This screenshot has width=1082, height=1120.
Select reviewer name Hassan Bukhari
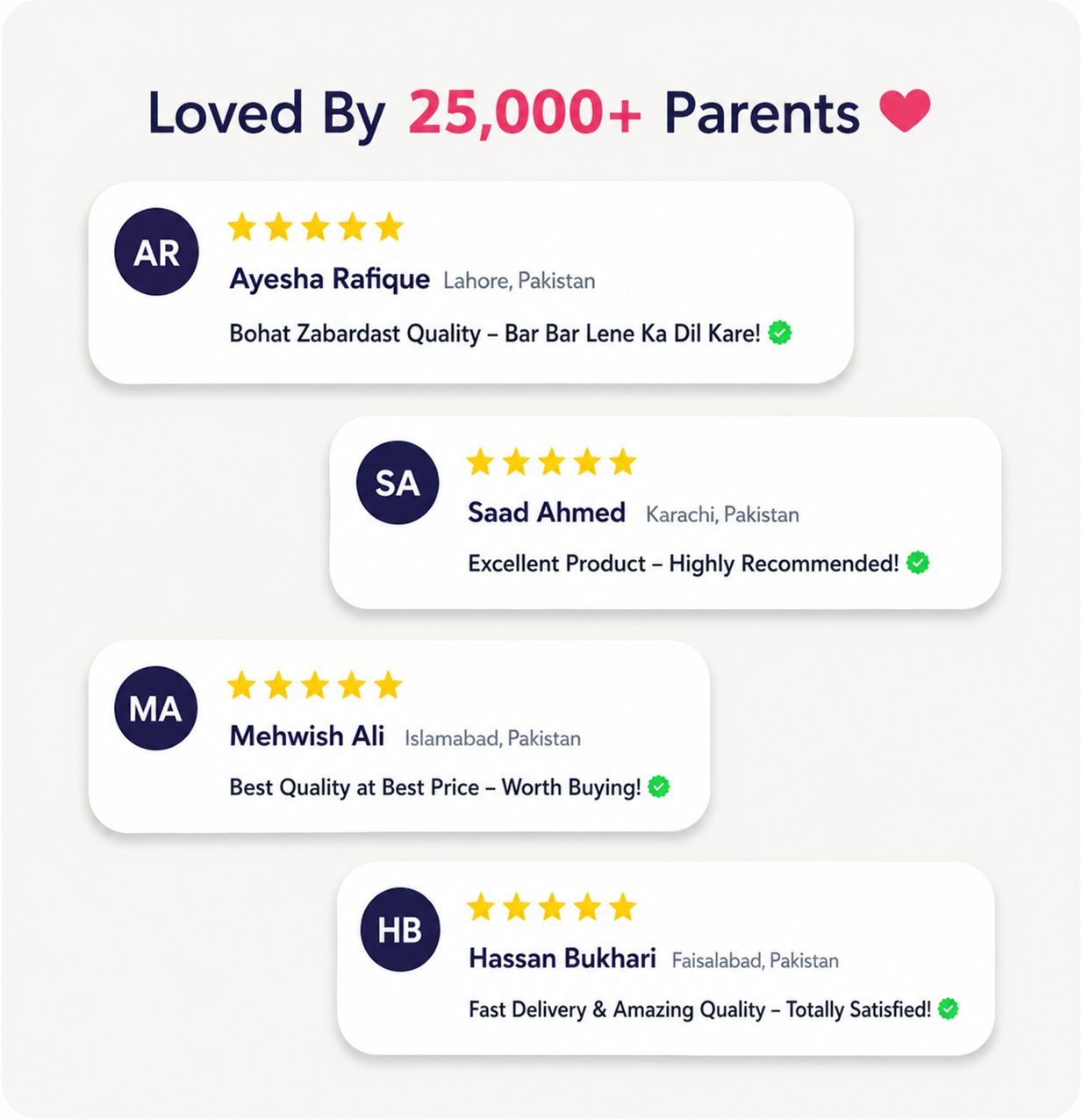click(x=562, y=958)
